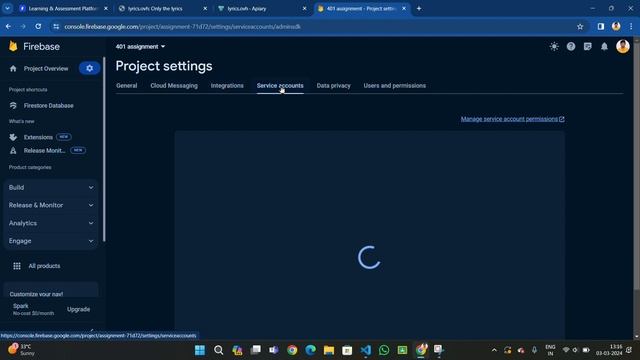Screen dimensions: 640x360
Task: Click the ENG IN language indicator
Action: point(550,350)
